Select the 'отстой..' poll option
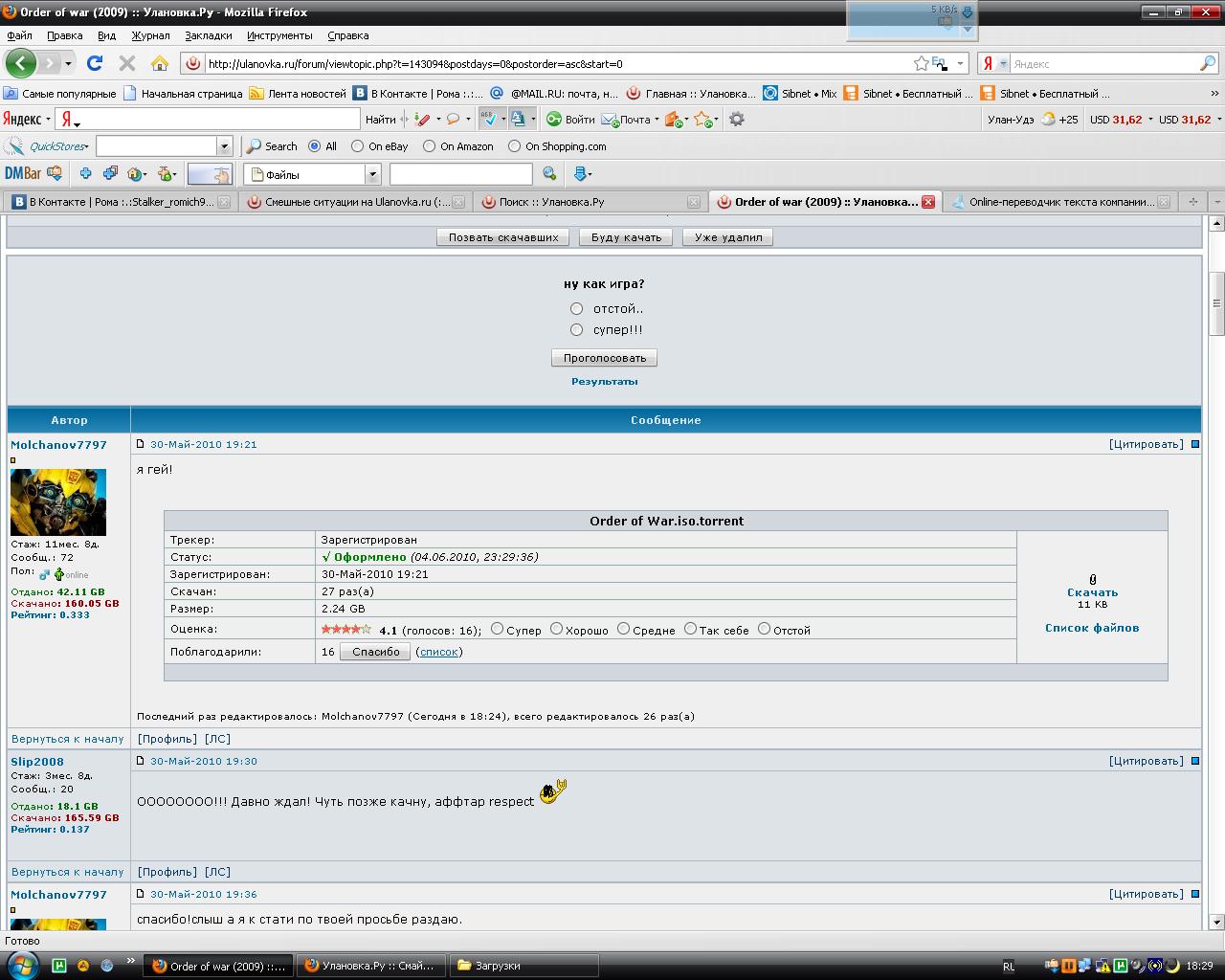This screenshot has width=1225, height=980. tap(576, 308)
